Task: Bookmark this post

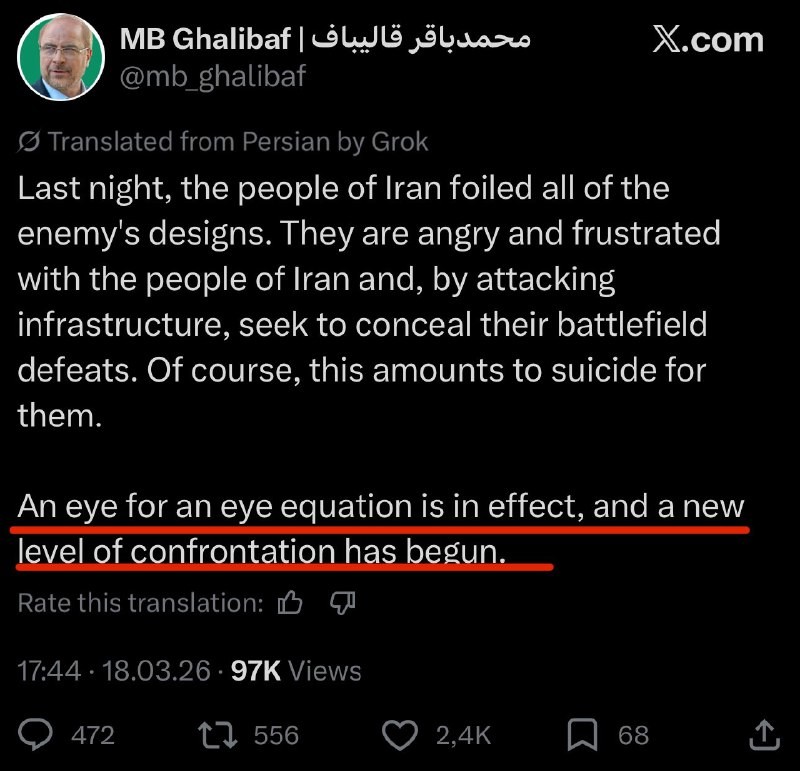Action: (x=583, y=736)
